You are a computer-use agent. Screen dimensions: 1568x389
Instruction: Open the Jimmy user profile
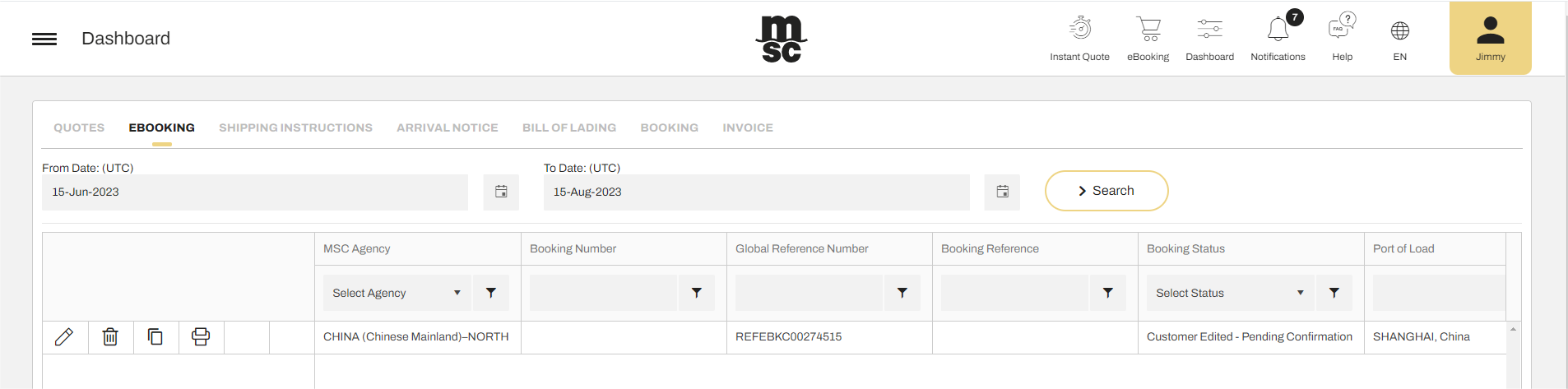[1490, 38]
